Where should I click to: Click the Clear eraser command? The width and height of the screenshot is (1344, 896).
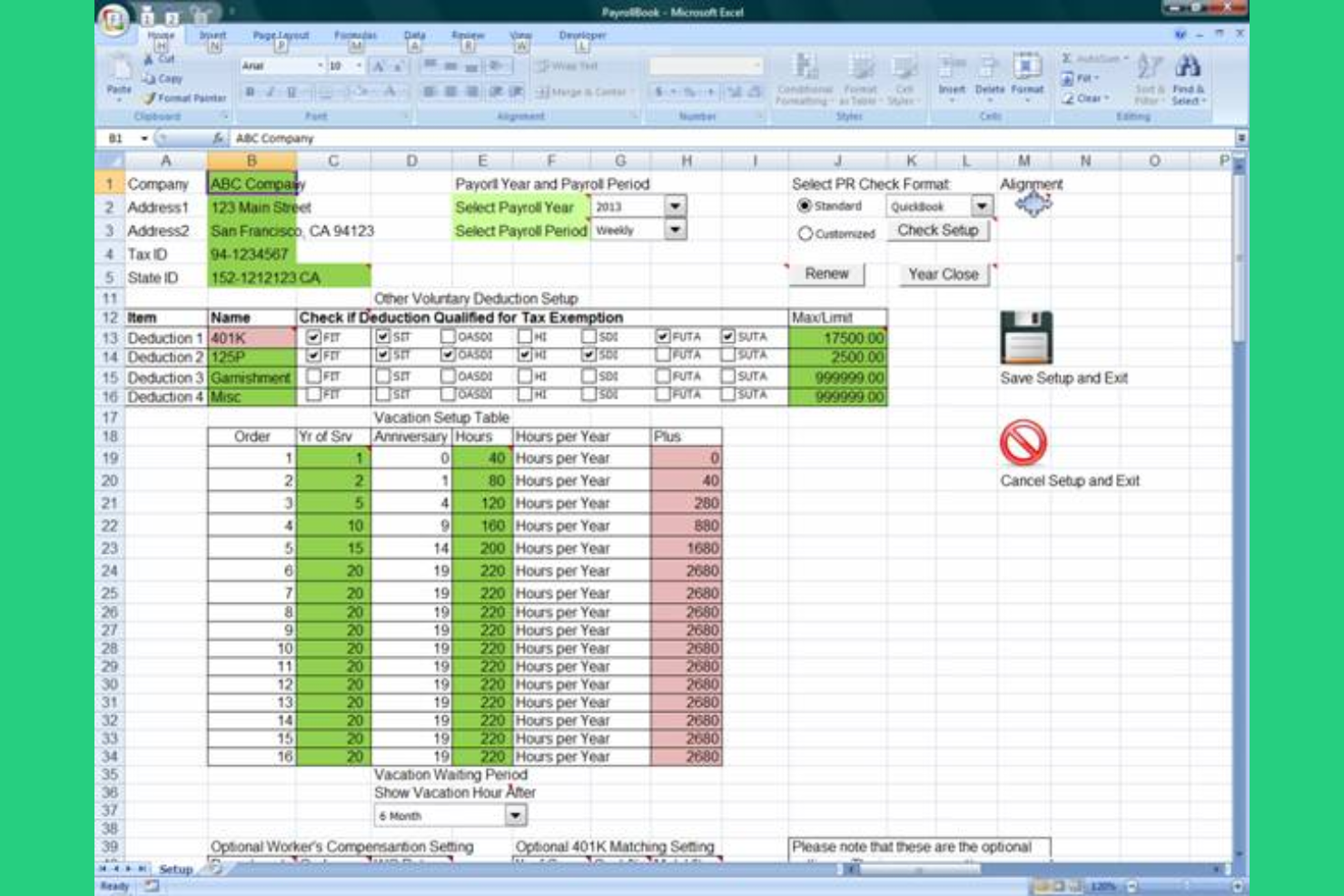(x=1084, y=98)
